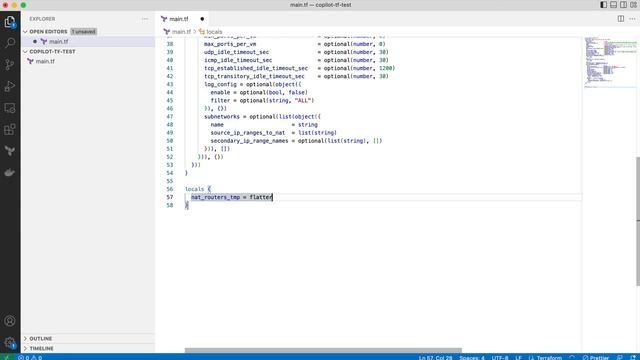Change indentation via Spaces: 4

point(472,358)
